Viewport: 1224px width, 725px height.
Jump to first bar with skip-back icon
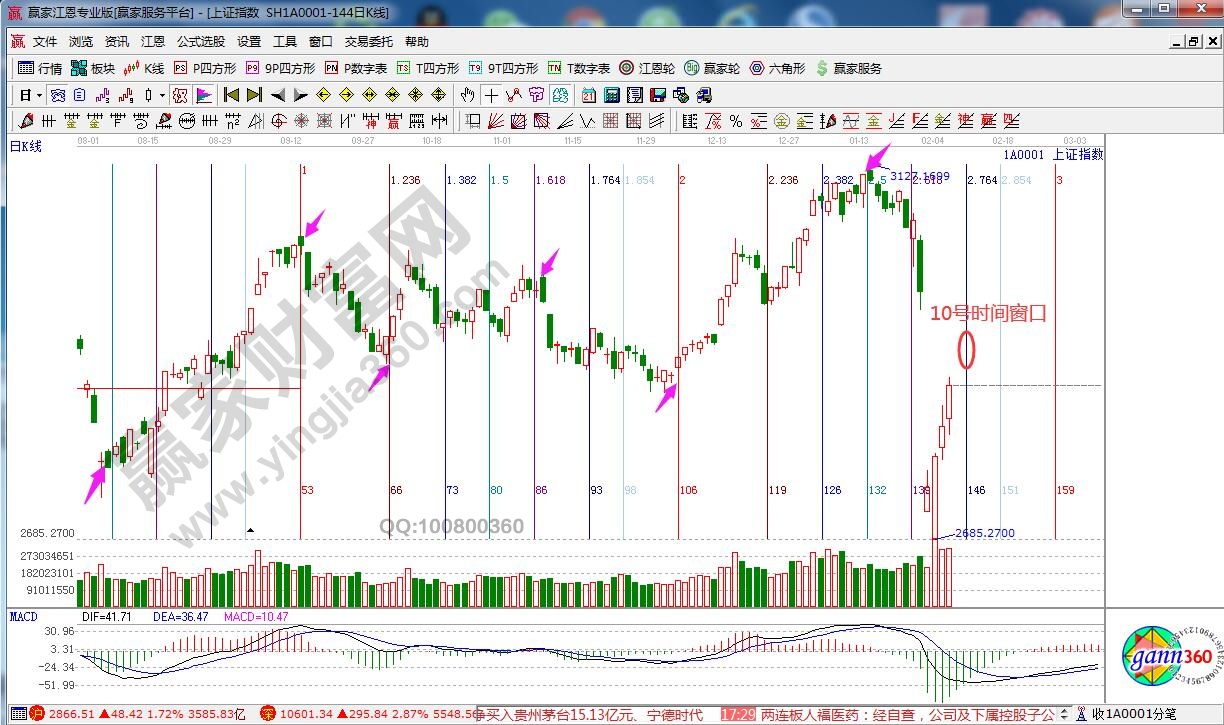[x=231, y=96]
